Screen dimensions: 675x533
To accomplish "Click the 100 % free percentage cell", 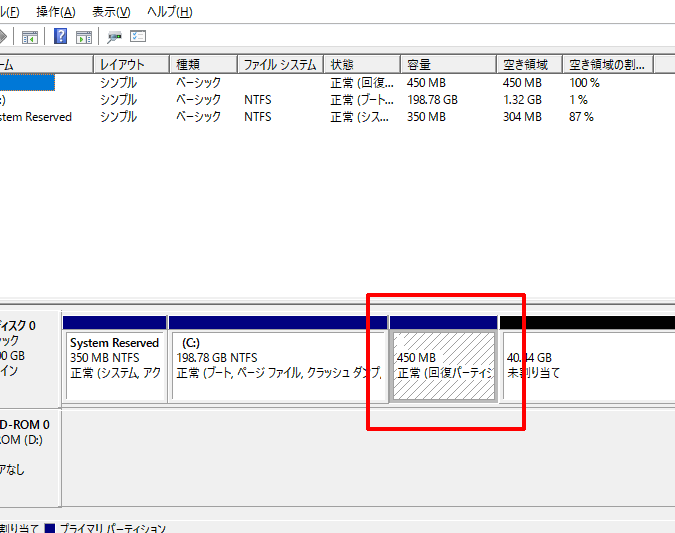I will pos(585,83).
